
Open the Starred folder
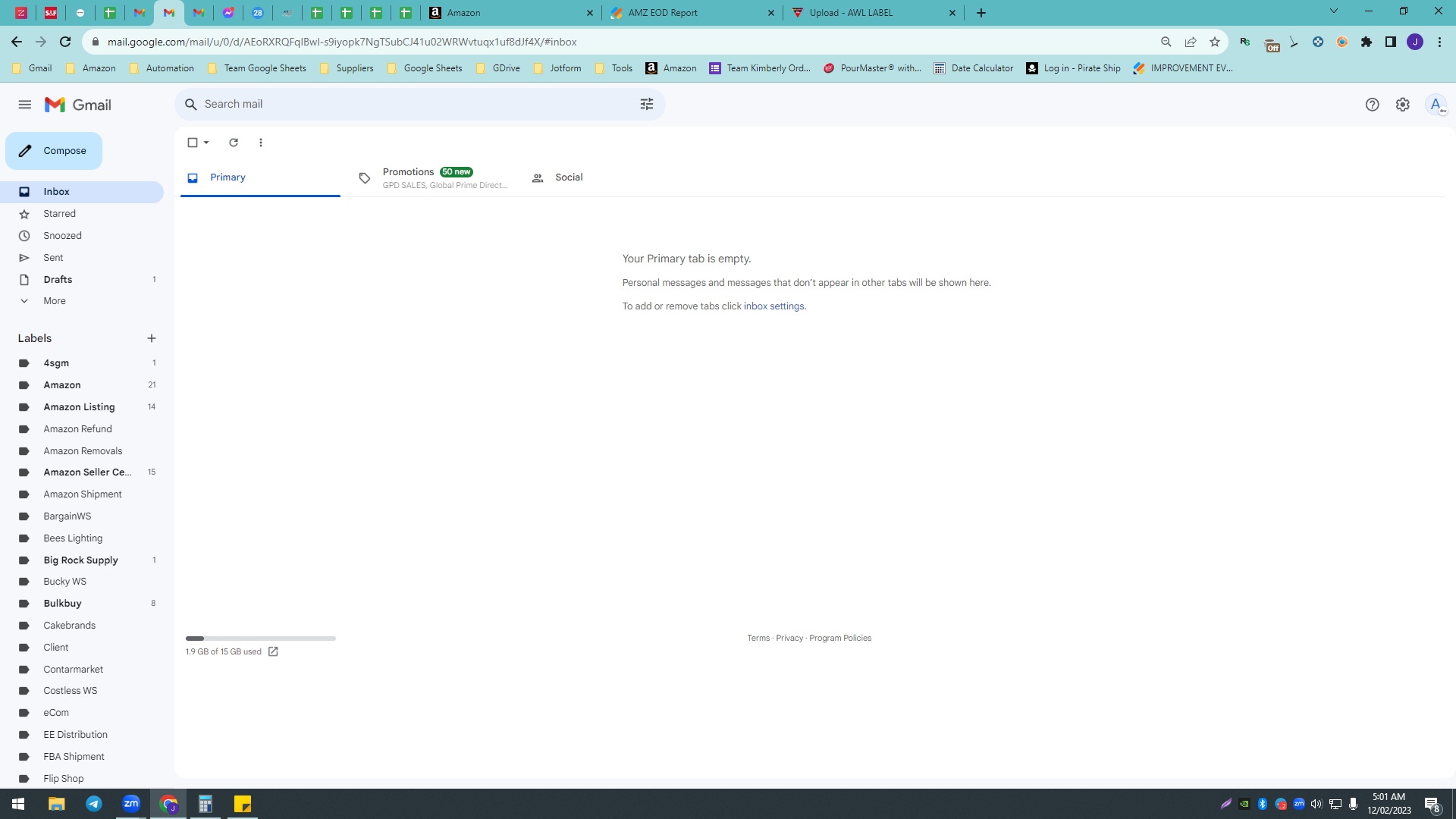[x=82, y=214]
